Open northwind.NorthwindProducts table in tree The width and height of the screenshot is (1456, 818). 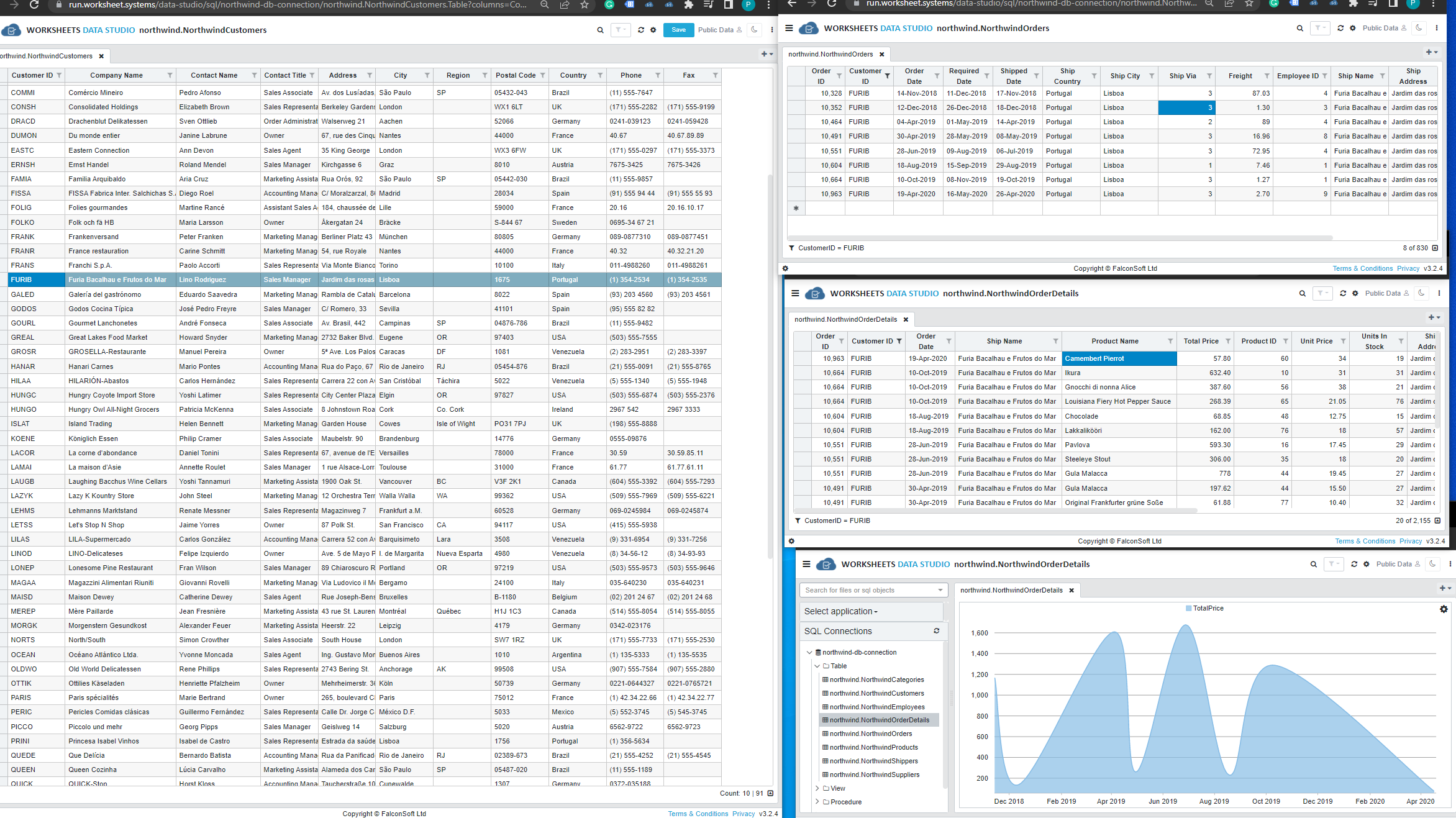click(873, 748)
